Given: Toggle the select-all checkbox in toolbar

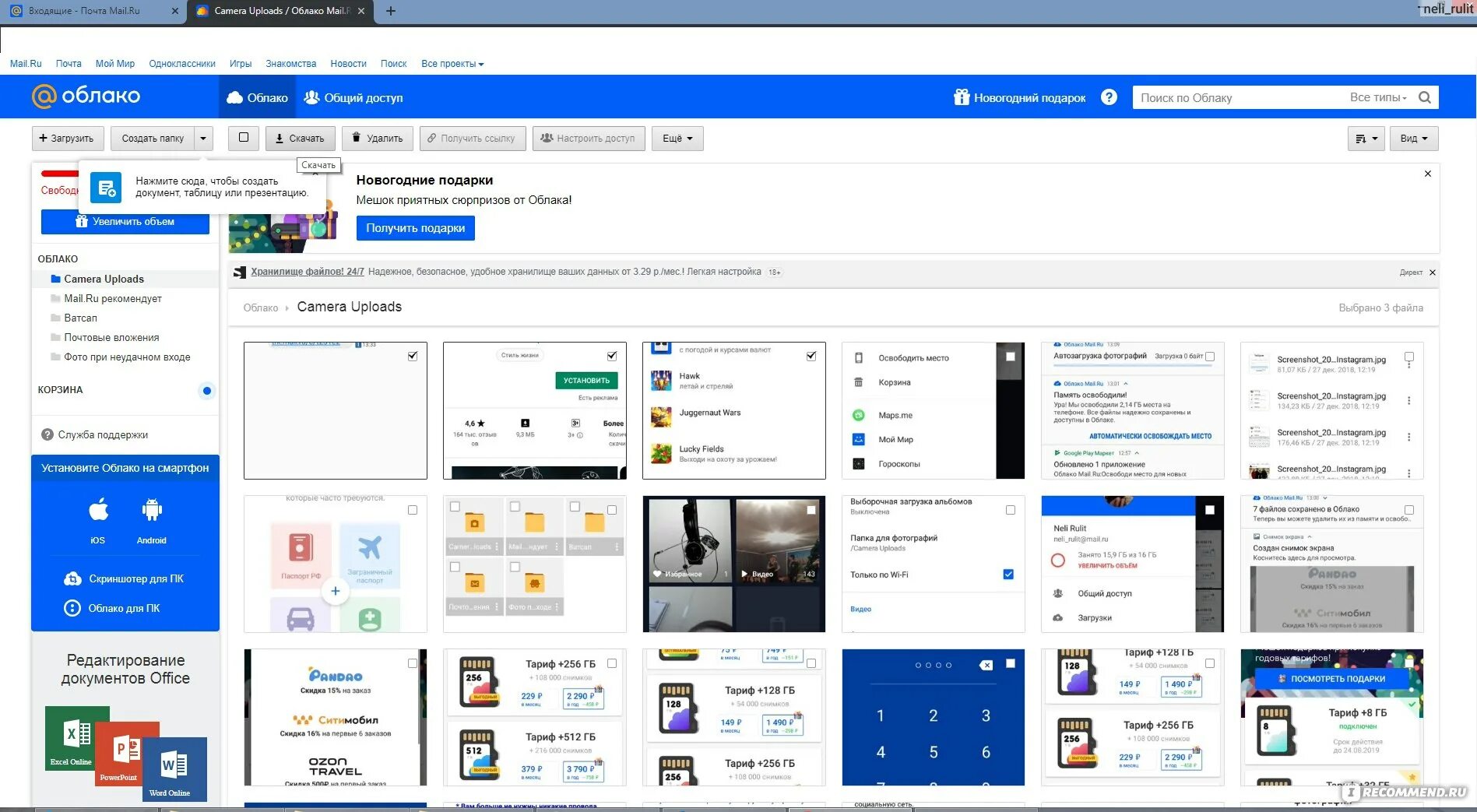Looking at the screenshot, I should click(x=244, y=138).
